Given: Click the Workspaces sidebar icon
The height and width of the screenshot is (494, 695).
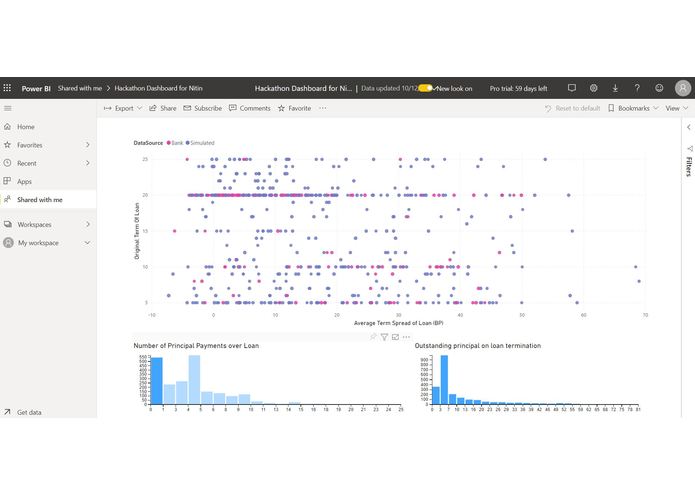Looking at the screenshot, I should [x=8, y=224].
